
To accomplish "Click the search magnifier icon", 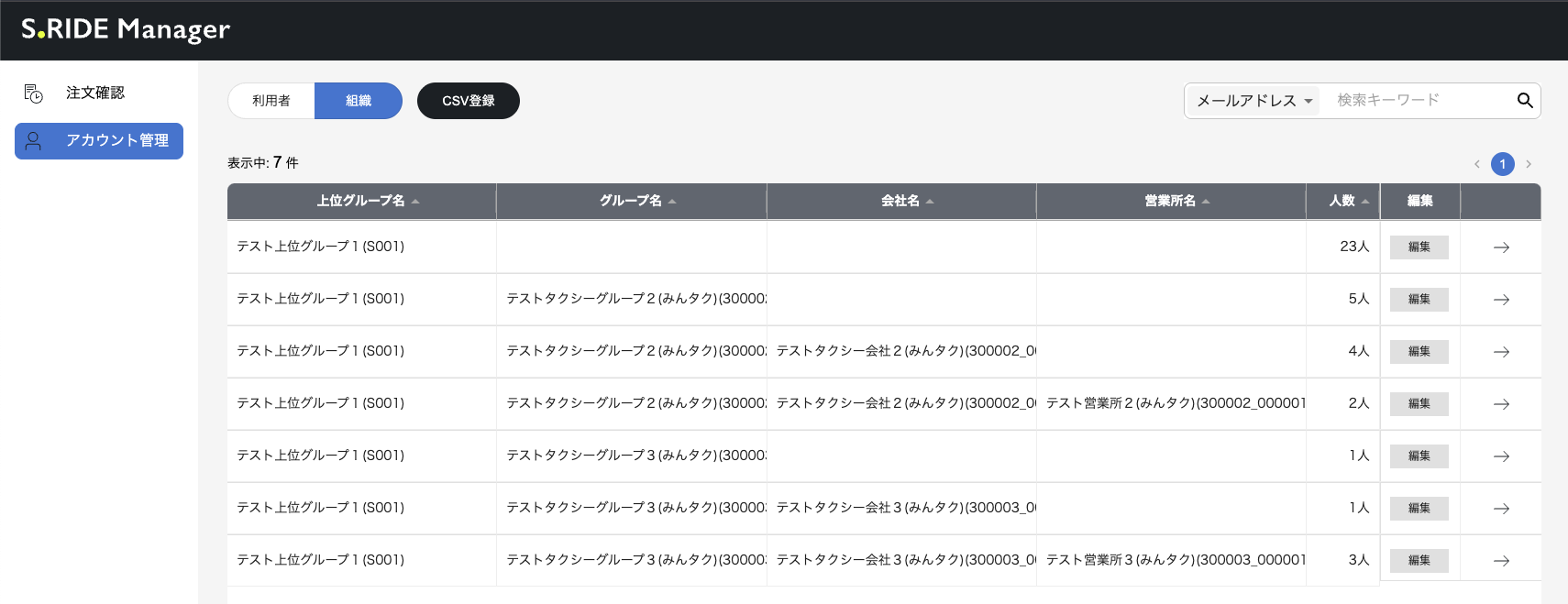I will (x=1524, y=101).
